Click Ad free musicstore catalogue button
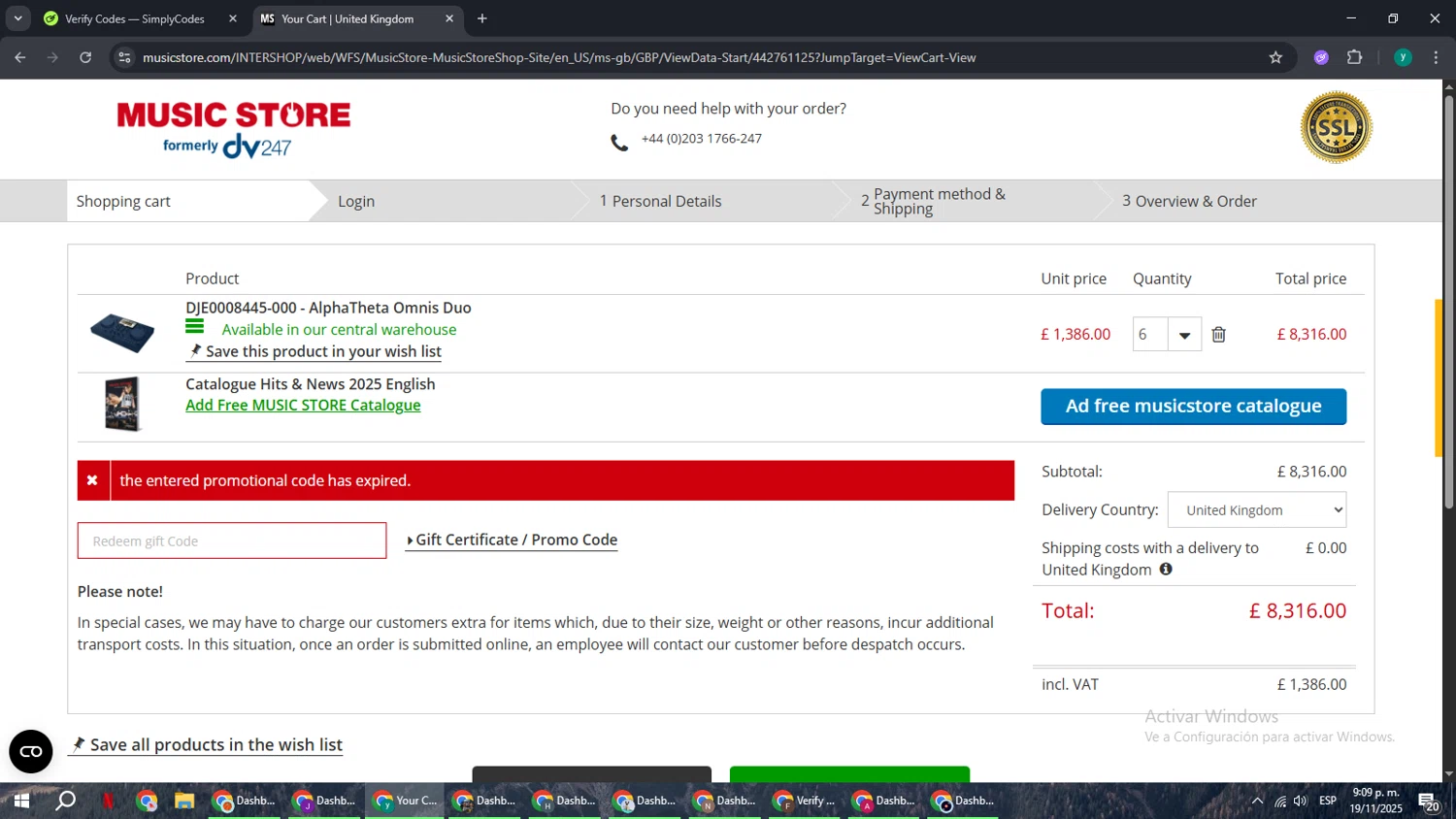The height and width of the screenshot is (819, 1456). pyautogui.click(x=1193, y=407)
